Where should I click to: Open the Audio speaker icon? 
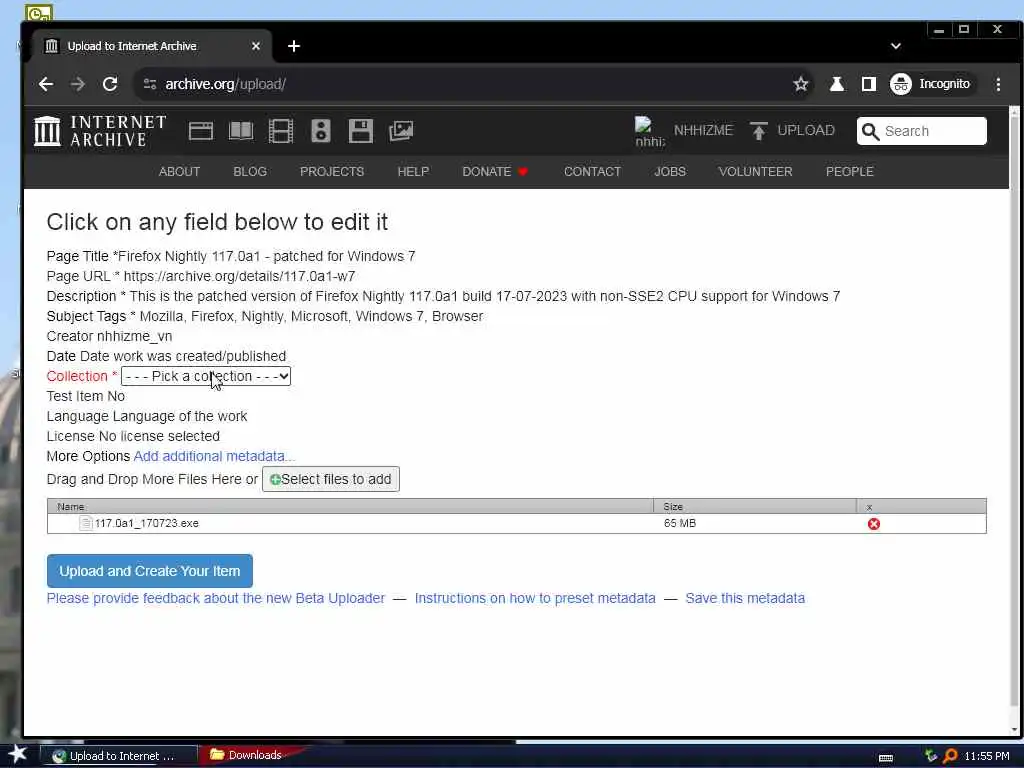[321, 131]
